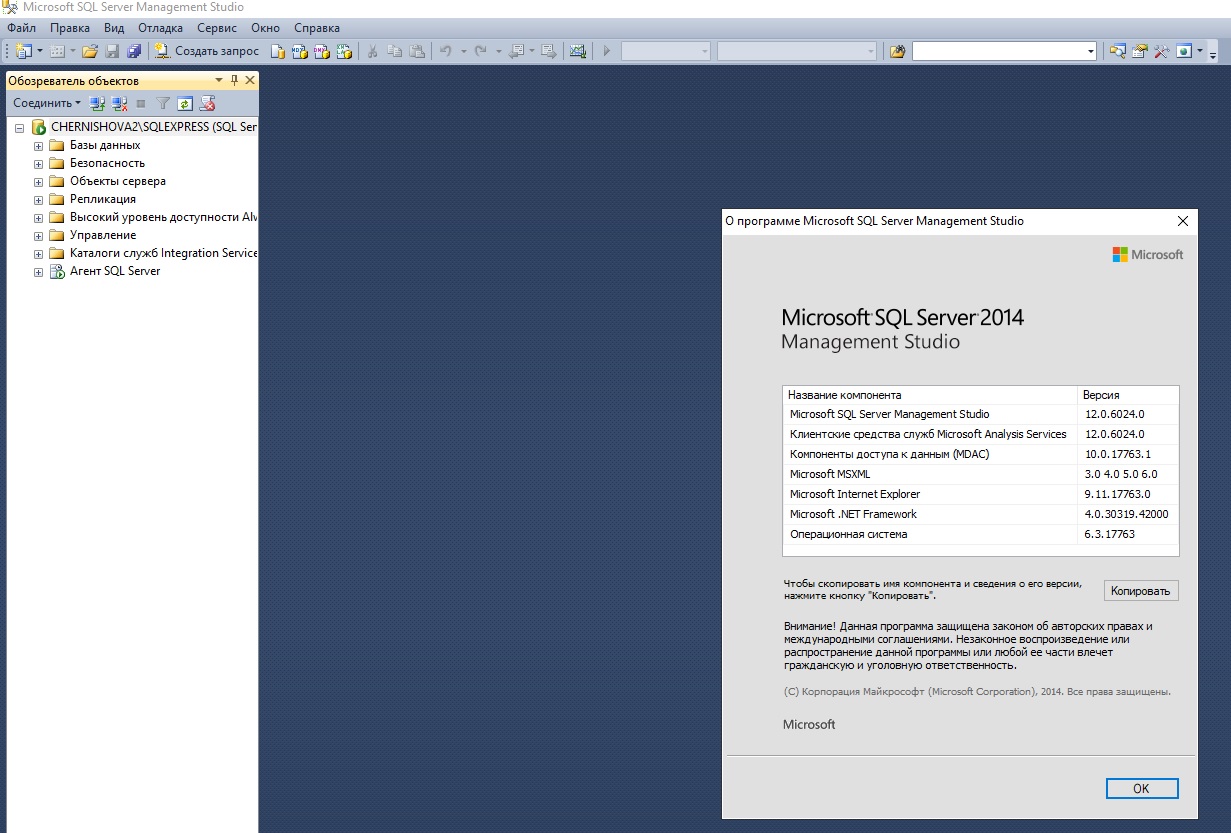
Task: Open the Соединить dropdown
Action: pos(47,103)
